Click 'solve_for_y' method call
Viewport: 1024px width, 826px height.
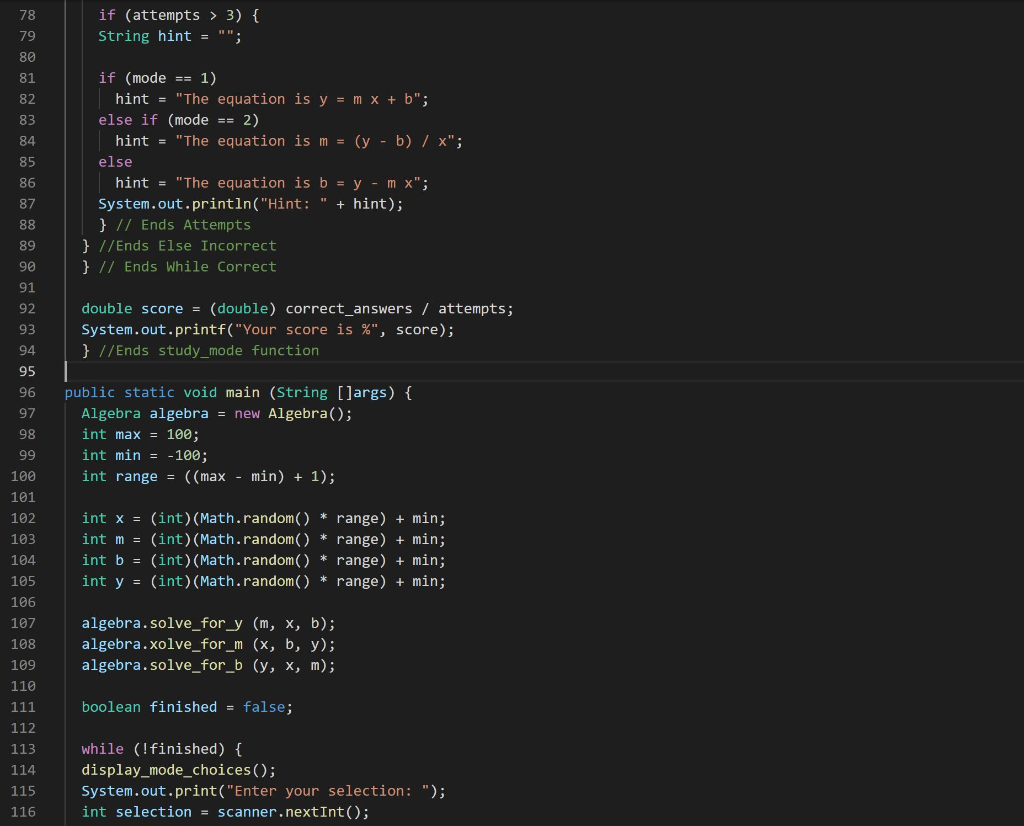(x=196, y=624)
